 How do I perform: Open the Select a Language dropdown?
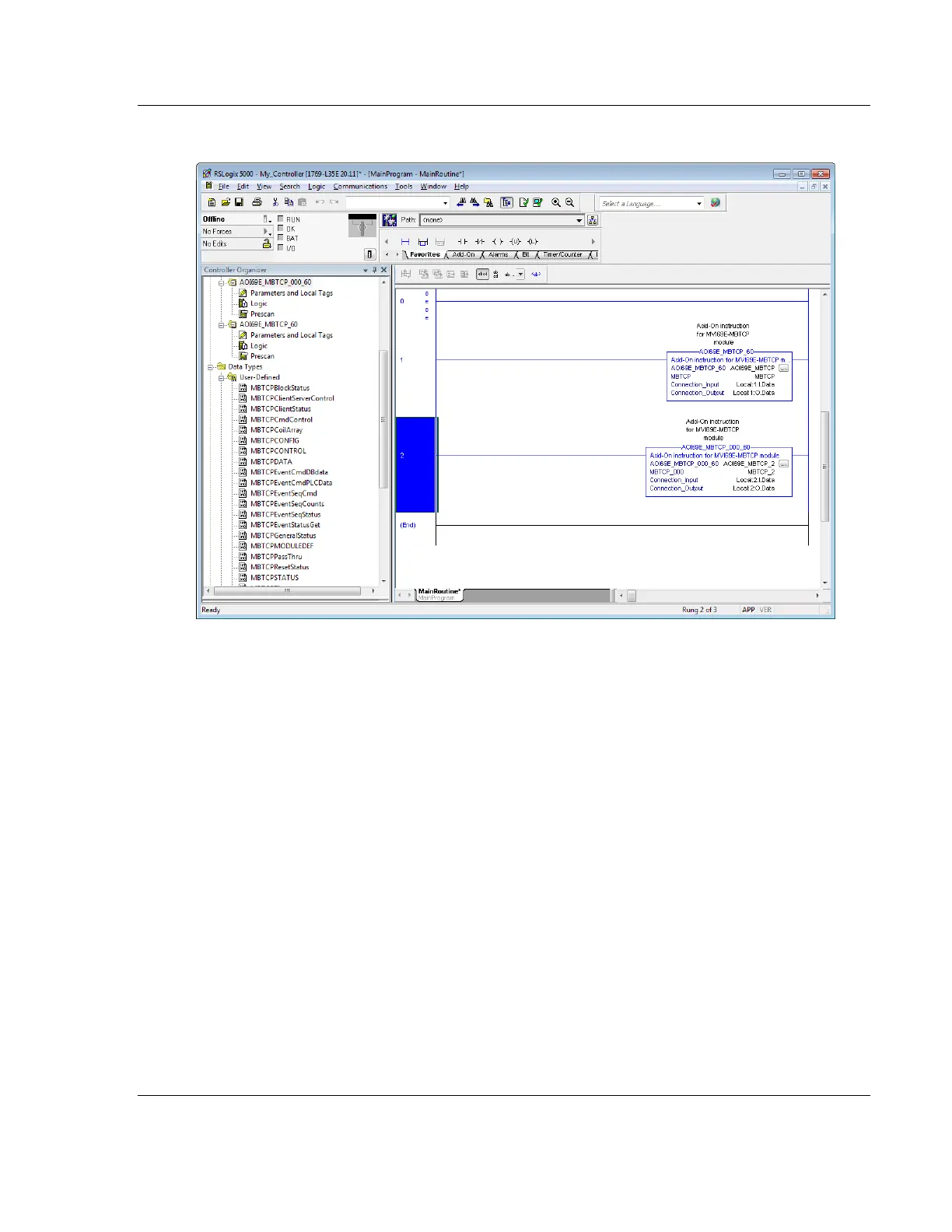tap(698, 203)
